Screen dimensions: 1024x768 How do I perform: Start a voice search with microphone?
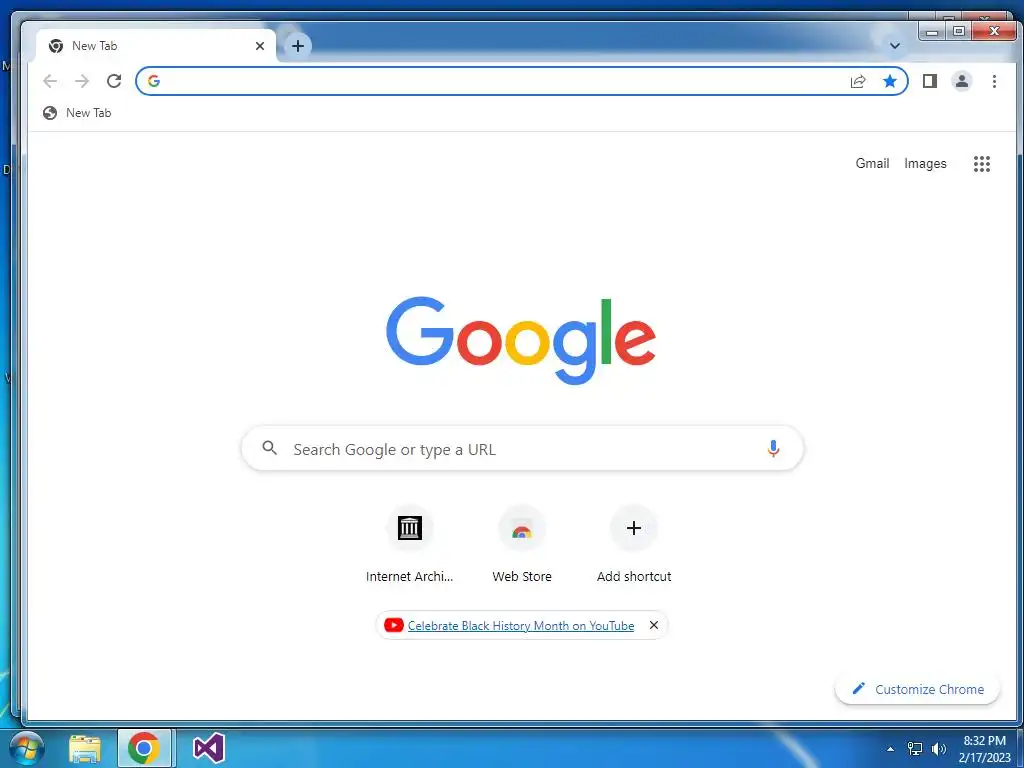pos(773,449)
